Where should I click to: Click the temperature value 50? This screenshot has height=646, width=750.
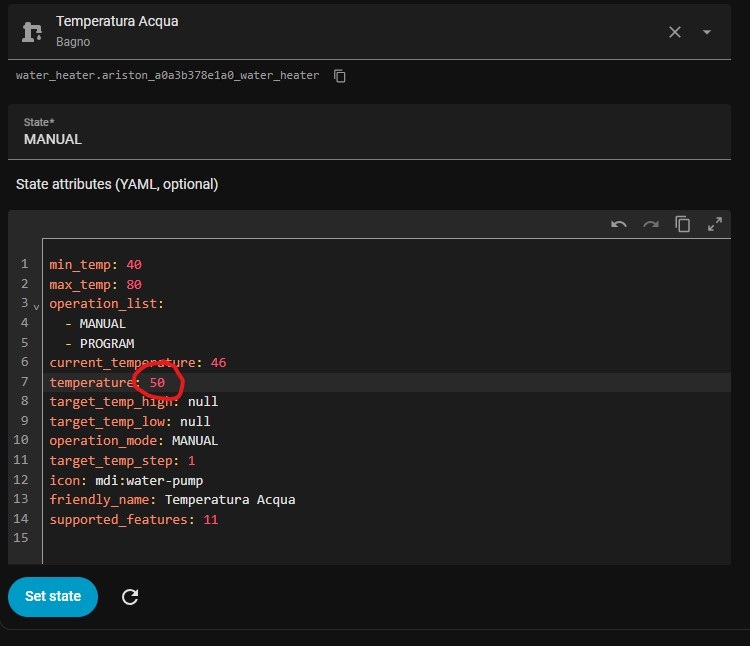(x=158, y=382)
